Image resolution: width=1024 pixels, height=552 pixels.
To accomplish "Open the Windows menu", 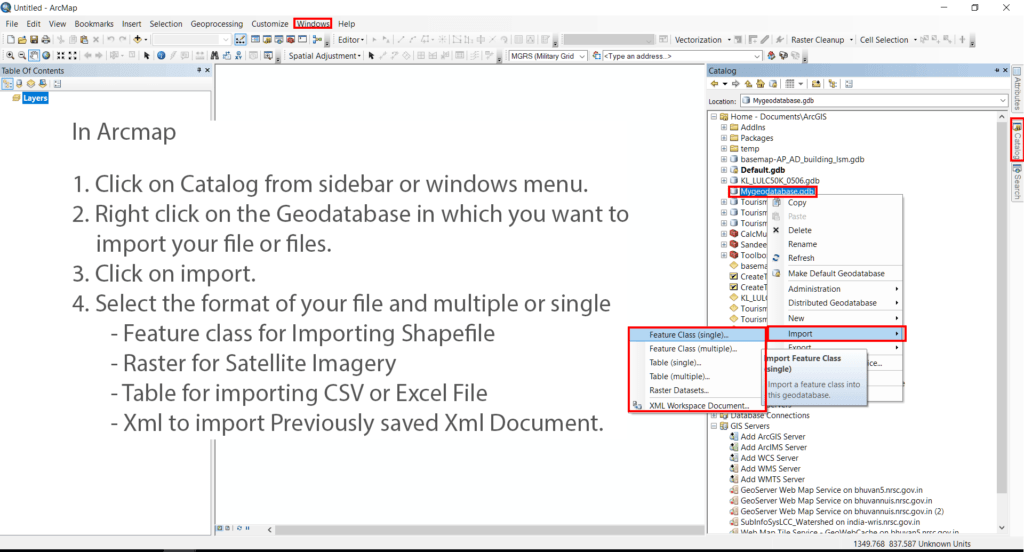I will [313, 24].
